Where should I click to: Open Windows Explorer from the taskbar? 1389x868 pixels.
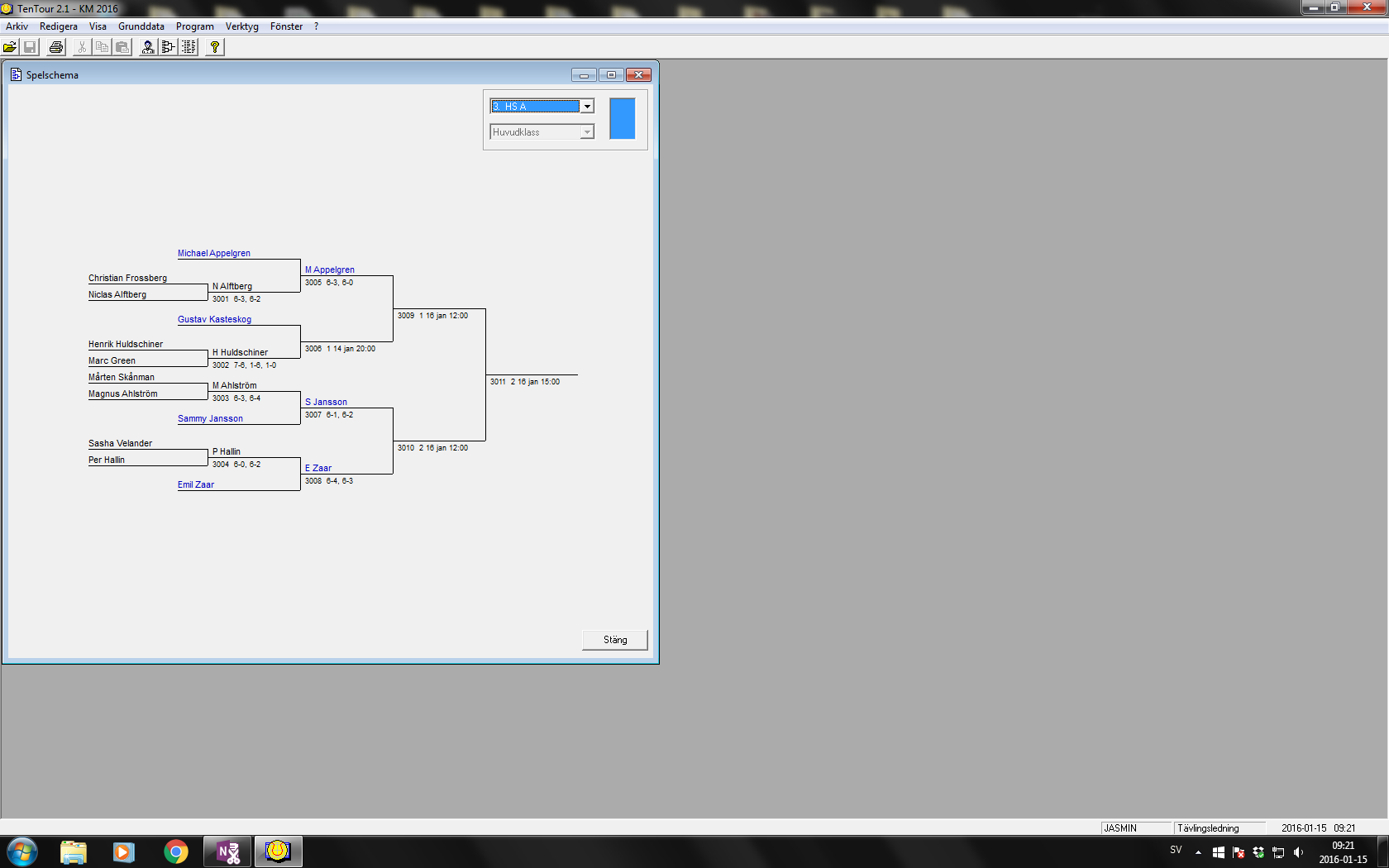pyautogui.click(x=74, y=851)
